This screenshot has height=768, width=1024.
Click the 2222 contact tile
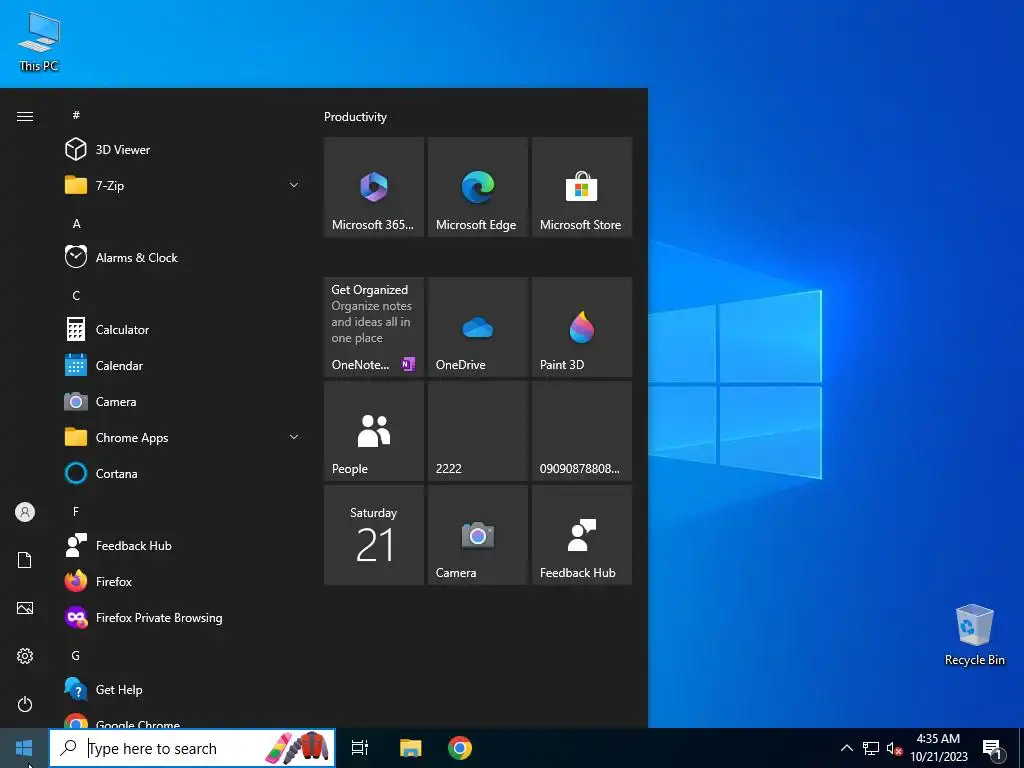[x=477, y=431]
